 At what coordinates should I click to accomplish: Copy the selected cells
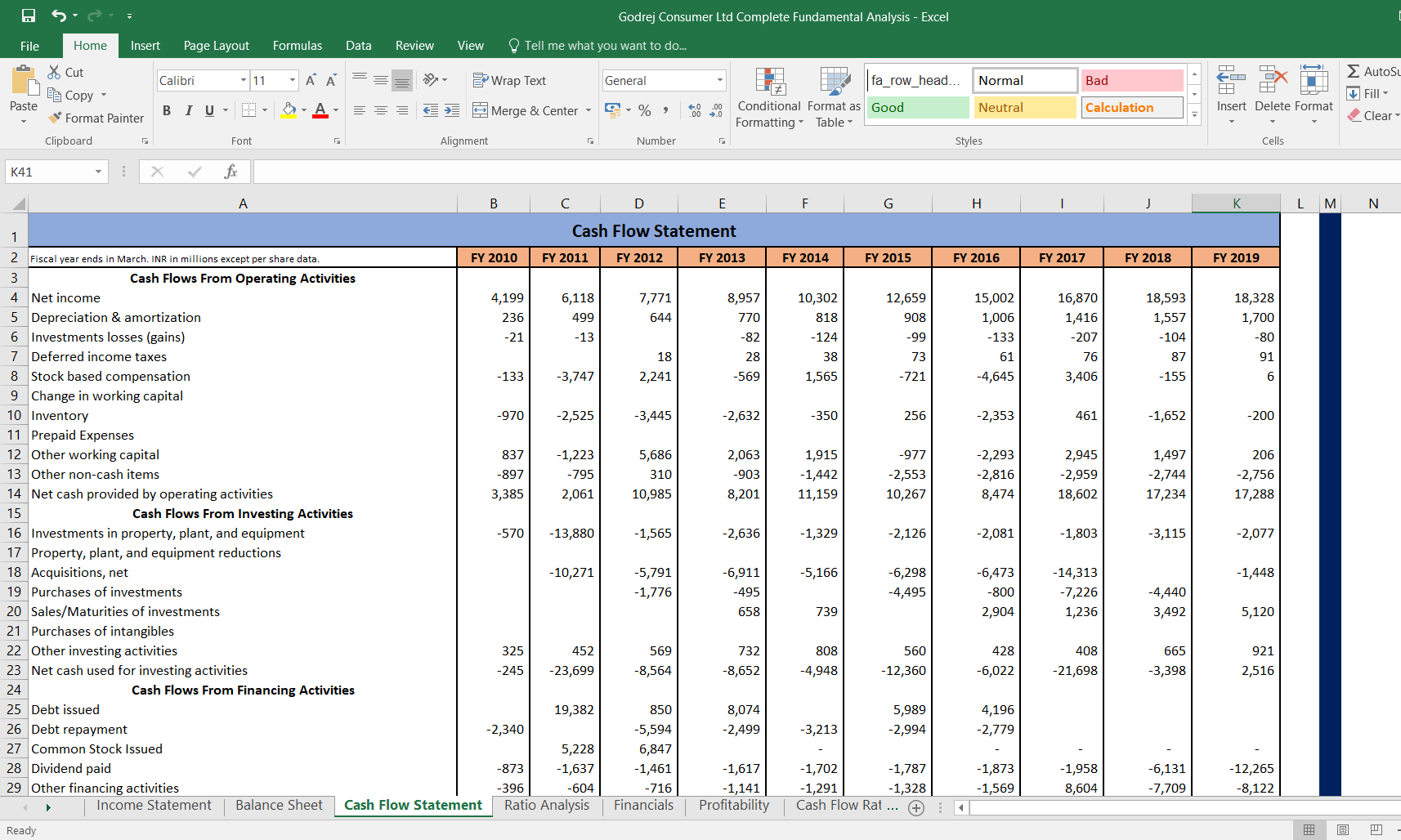click(x=72, y=95)
